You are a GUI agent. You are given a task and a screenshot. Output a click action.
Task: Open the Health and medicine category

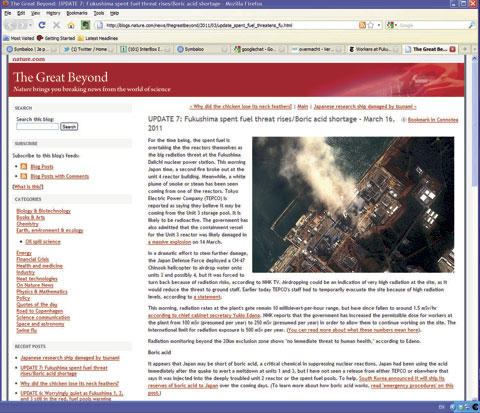click(x=40, y=266)
